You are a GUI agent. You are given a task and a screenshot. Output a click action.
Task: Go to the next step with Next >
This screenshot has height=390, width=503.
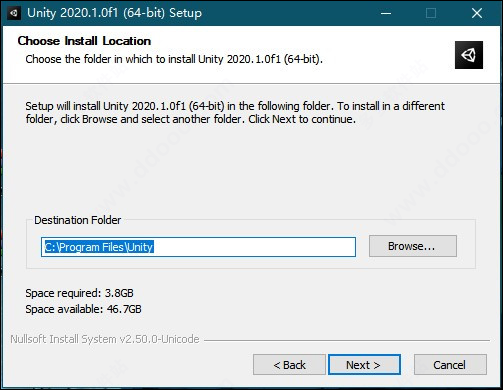(x=364, y=365)
